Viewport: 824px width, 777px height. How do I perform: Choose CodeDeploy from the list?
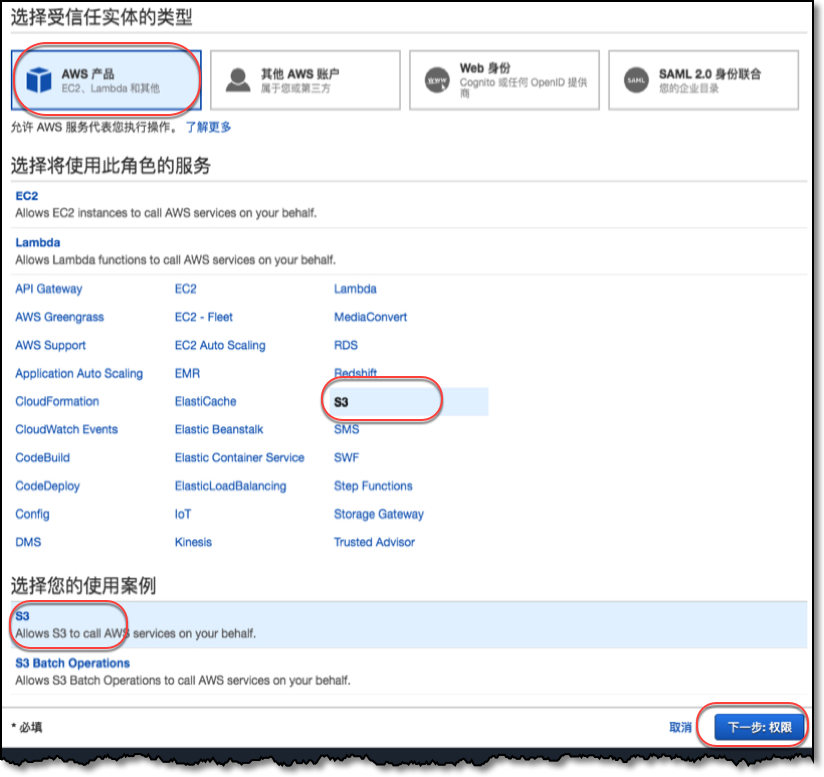coord(47,486)
